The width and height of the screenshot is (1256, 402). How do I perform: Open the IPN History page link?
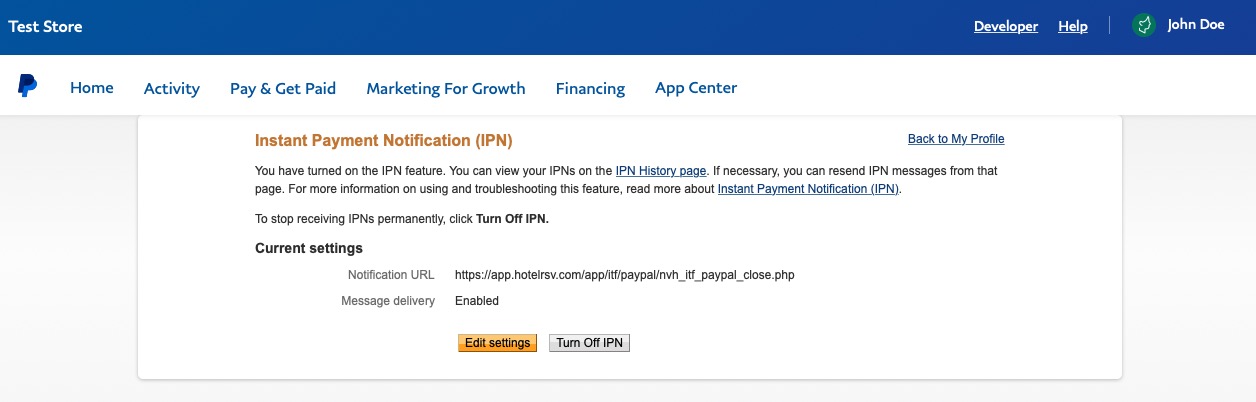tap(661, 171)
